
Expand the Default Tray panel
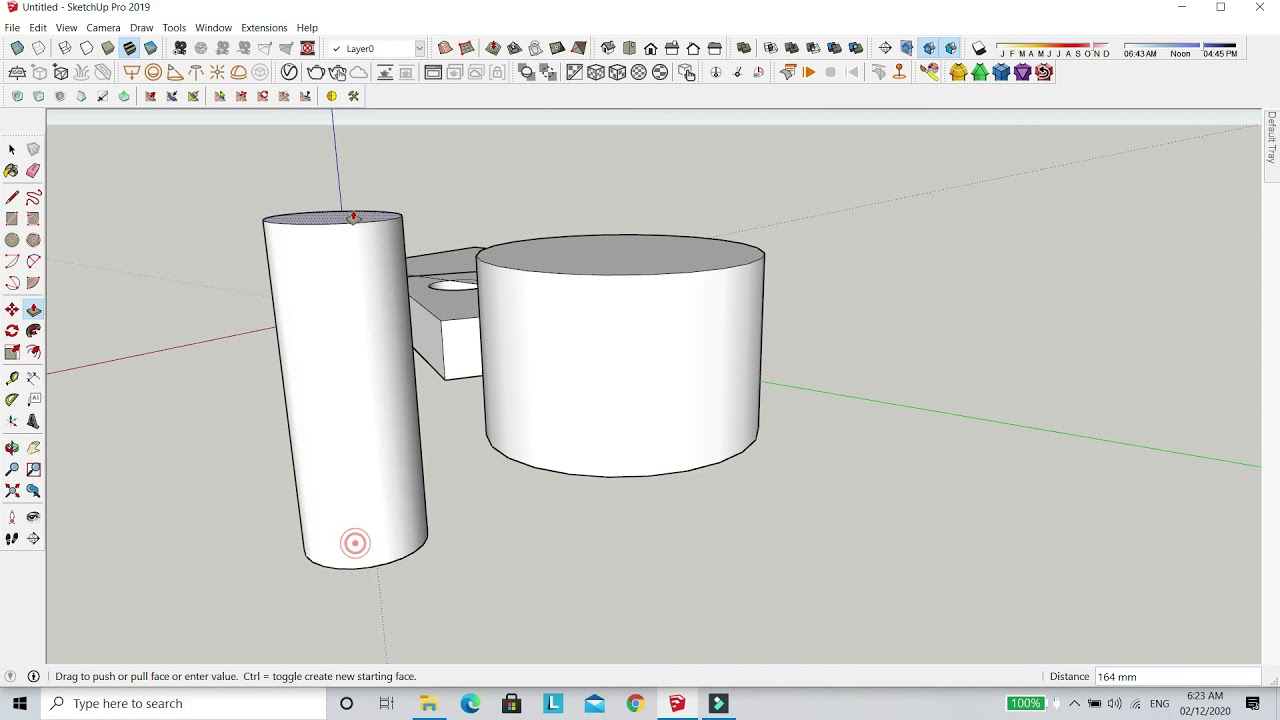point(1271,138)
